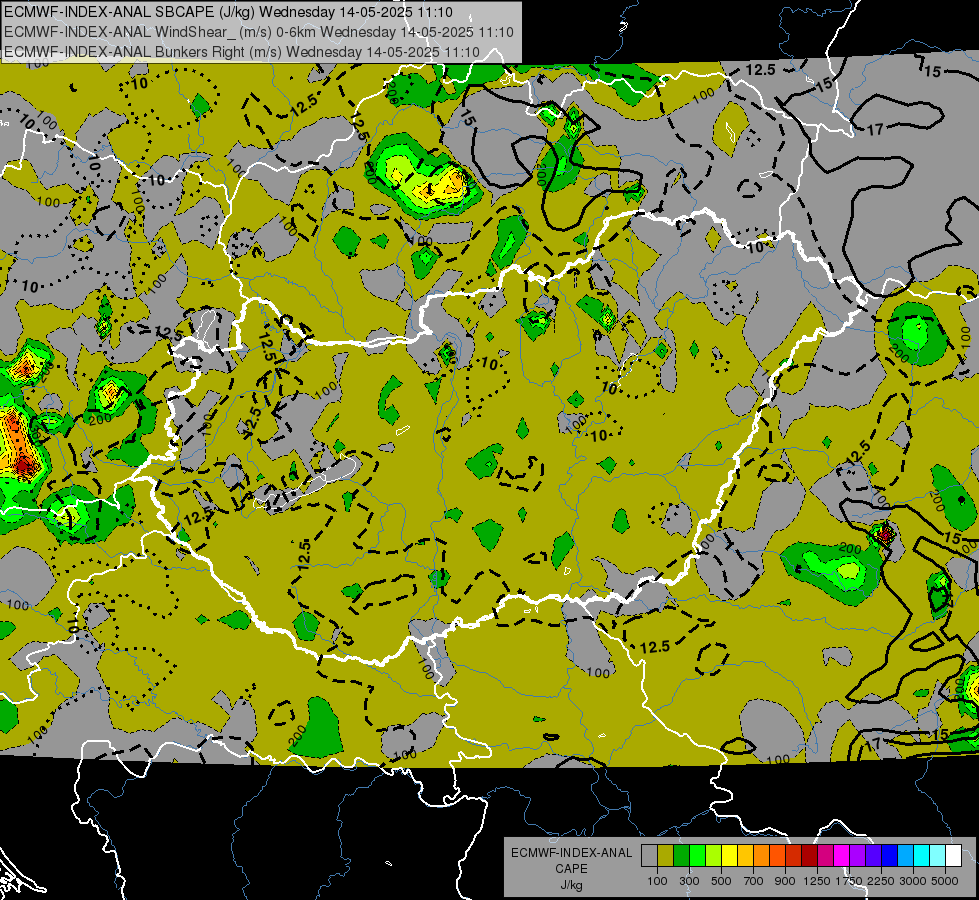This screenshot has height=900, width=979.
Task: Select the CAPE legend title
Action: click(x=571, y=869)
